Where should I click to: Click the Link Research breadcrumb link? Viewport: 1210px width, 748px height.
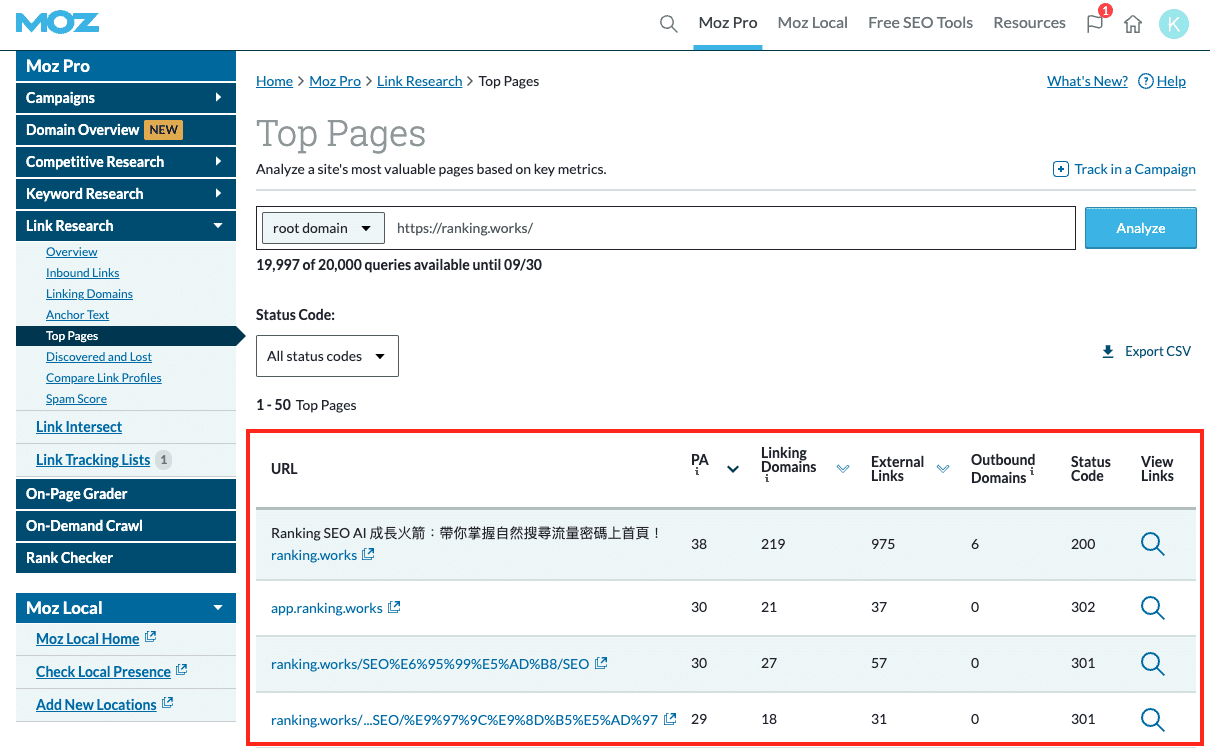point(420,81)
